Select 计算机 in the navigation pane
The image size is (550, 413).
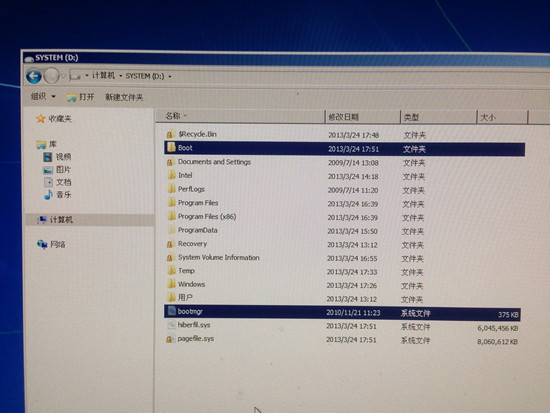(90, 220)
